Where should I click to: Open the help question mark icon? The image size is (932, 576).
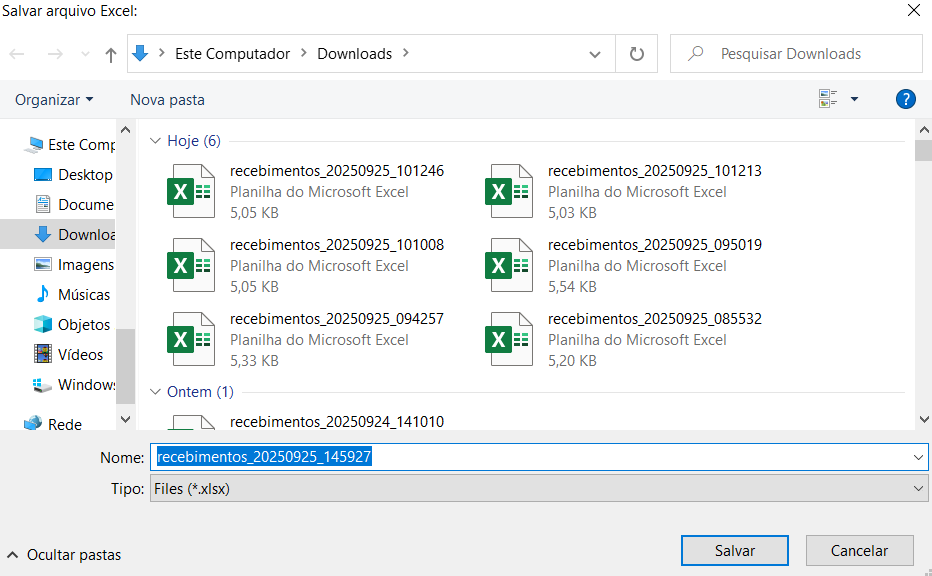[905, 99]
